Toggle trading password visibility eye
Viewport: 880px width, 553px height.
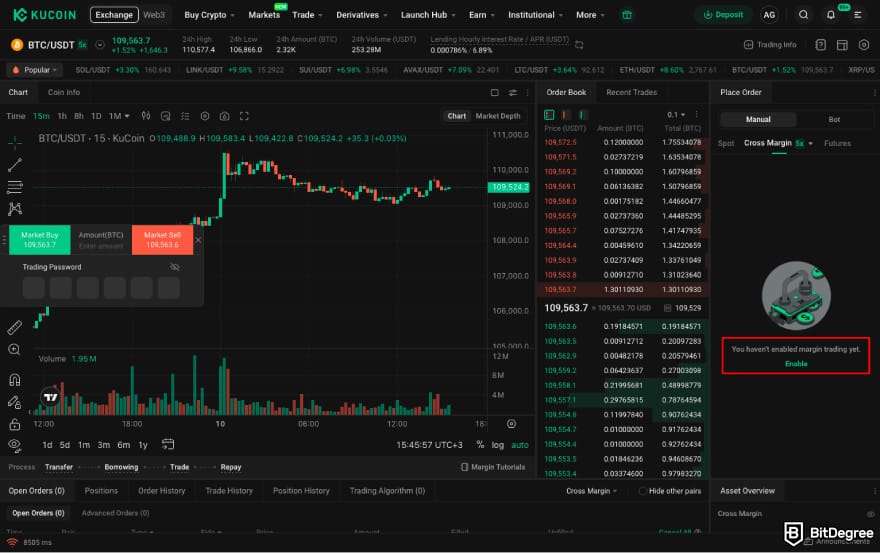175,267
